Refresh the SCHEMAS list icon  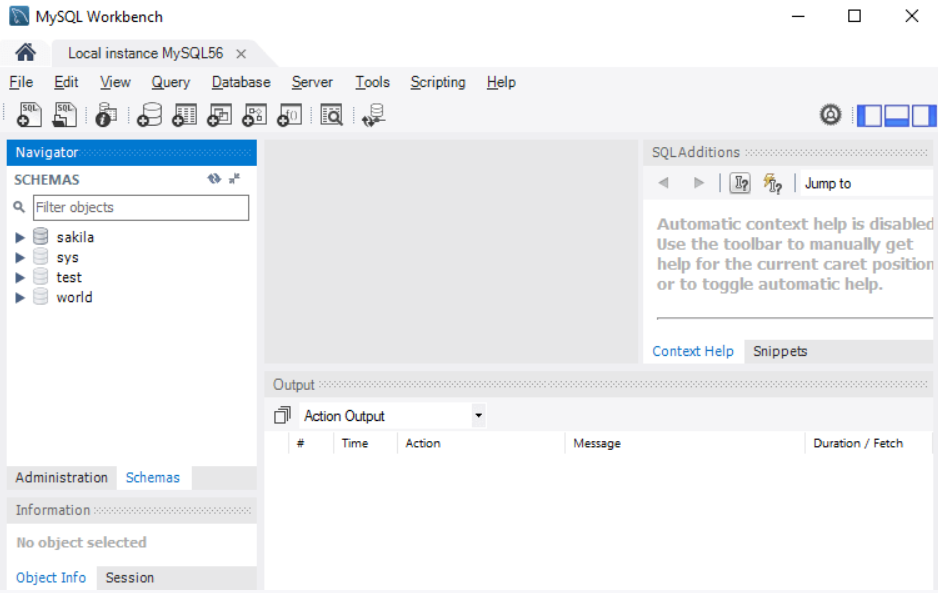click(x=214, y=178)
